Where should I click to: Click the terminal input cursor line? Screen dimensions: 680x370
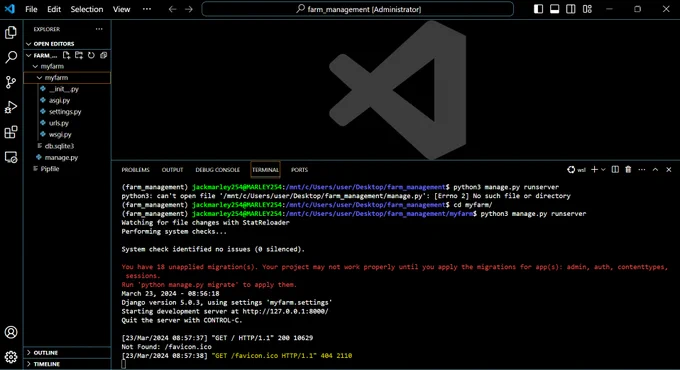pyautogui.click(x=124, y=364)
